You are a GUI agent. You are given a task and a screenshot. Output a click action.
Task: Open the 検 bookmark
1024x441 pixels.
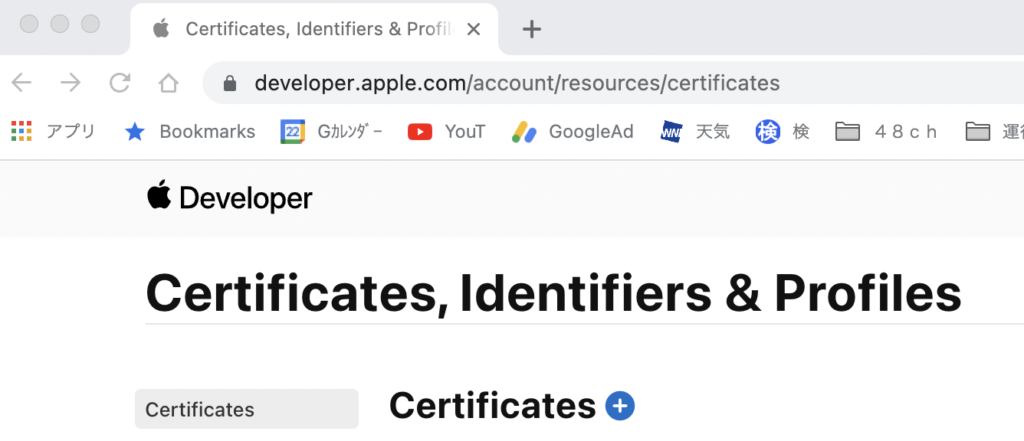coord(782,131)
